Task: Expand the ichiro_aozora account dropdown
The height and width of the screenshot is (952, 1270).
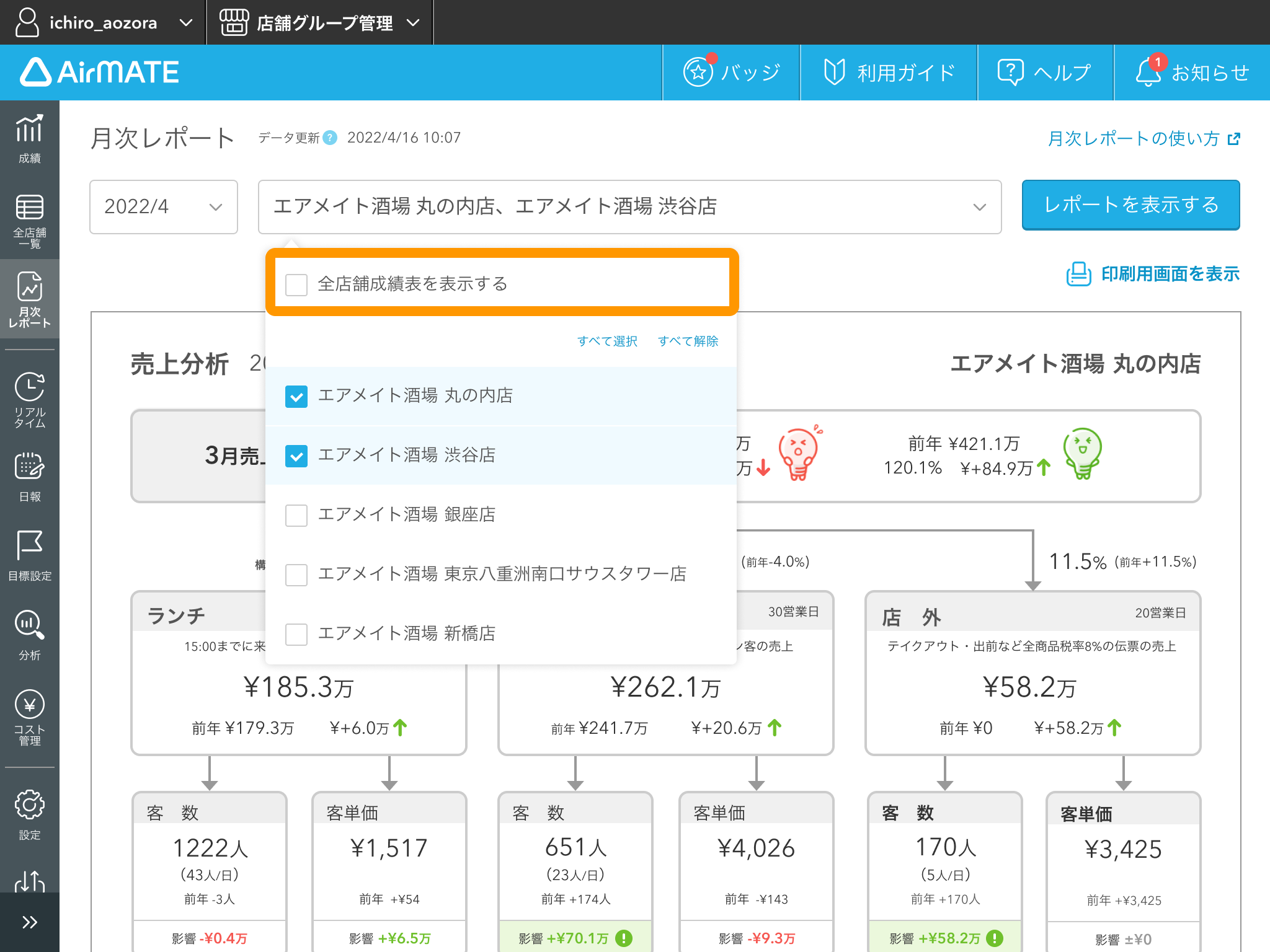Action: coord(185,23)
